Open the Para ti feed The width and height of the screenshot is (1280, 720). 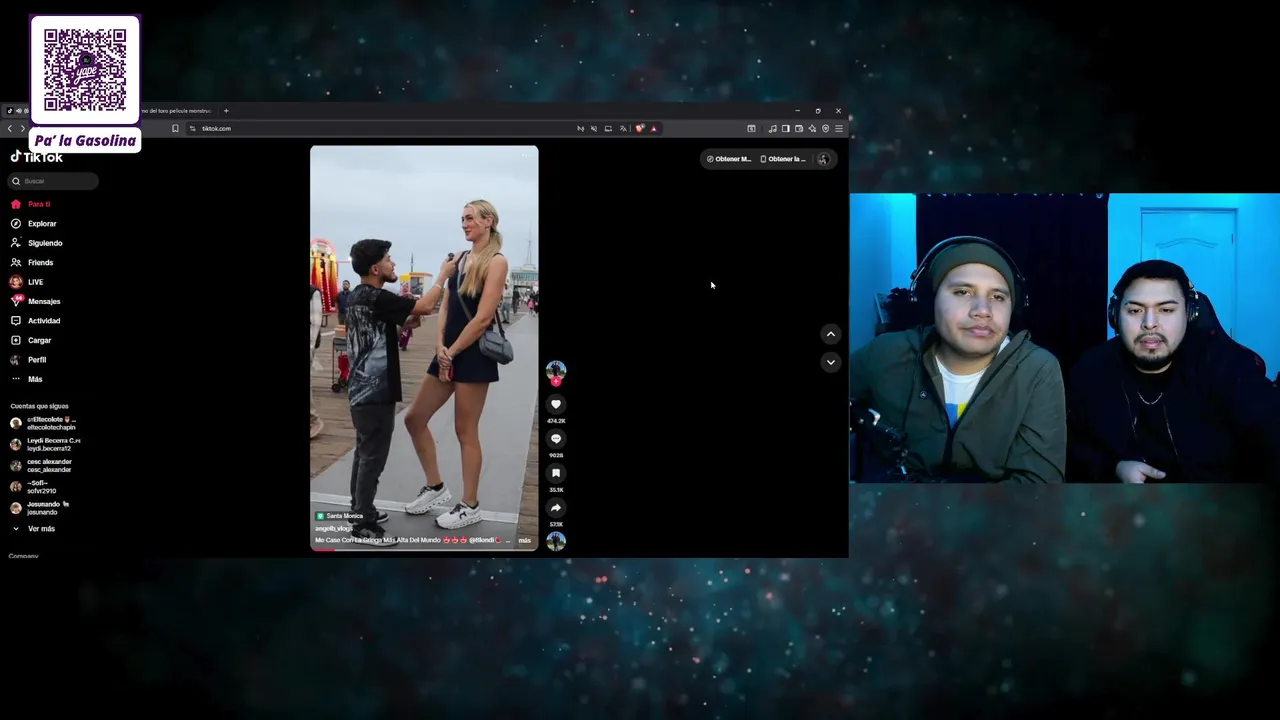pyautogui.click(x=30, y=204)
